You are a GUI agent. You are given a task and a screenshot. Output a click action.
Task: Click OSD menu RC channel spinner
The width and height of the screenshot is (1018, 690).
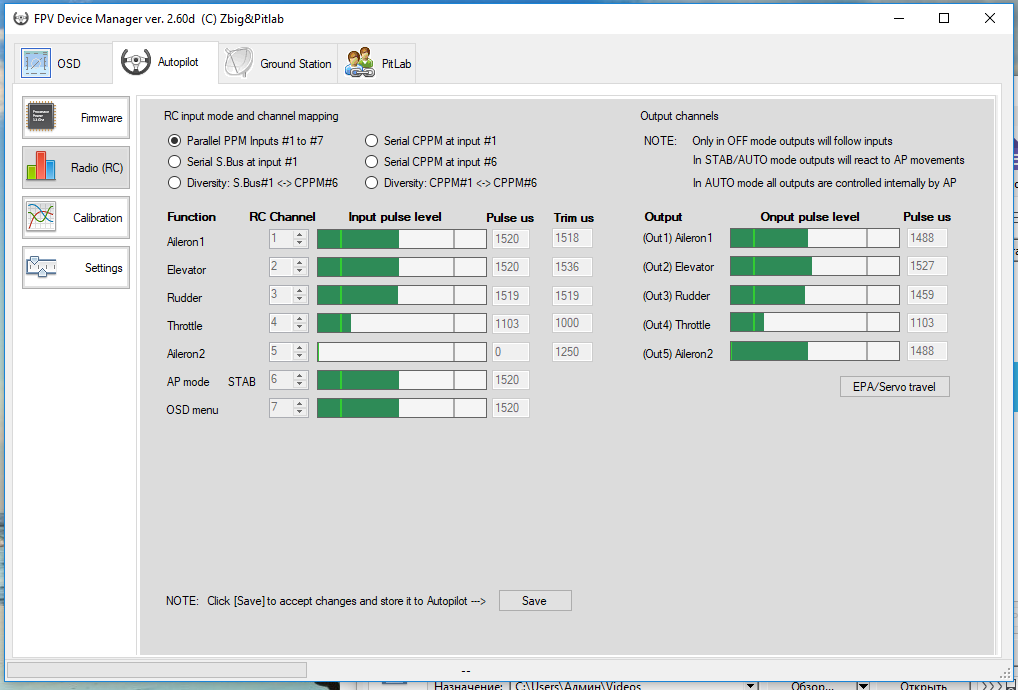pos(288,408)
